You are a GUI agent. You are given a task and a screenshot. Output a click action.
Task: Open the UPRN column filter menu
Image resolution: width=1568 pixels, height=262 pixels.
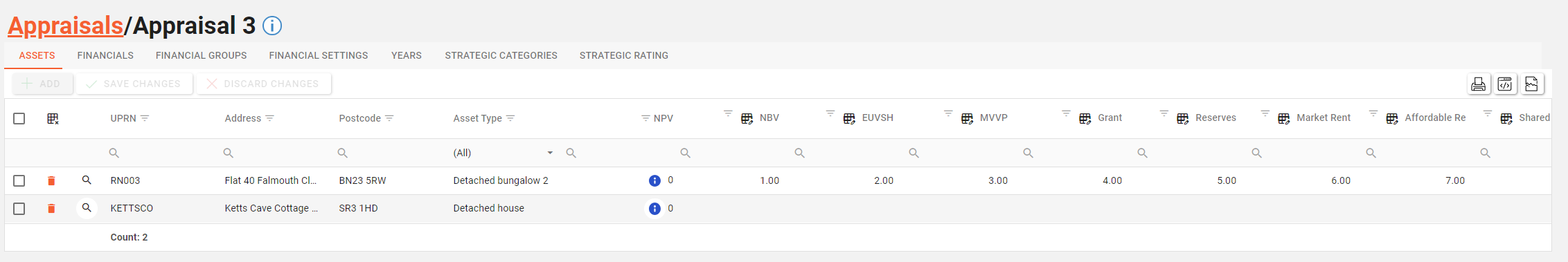coord(145,118)
